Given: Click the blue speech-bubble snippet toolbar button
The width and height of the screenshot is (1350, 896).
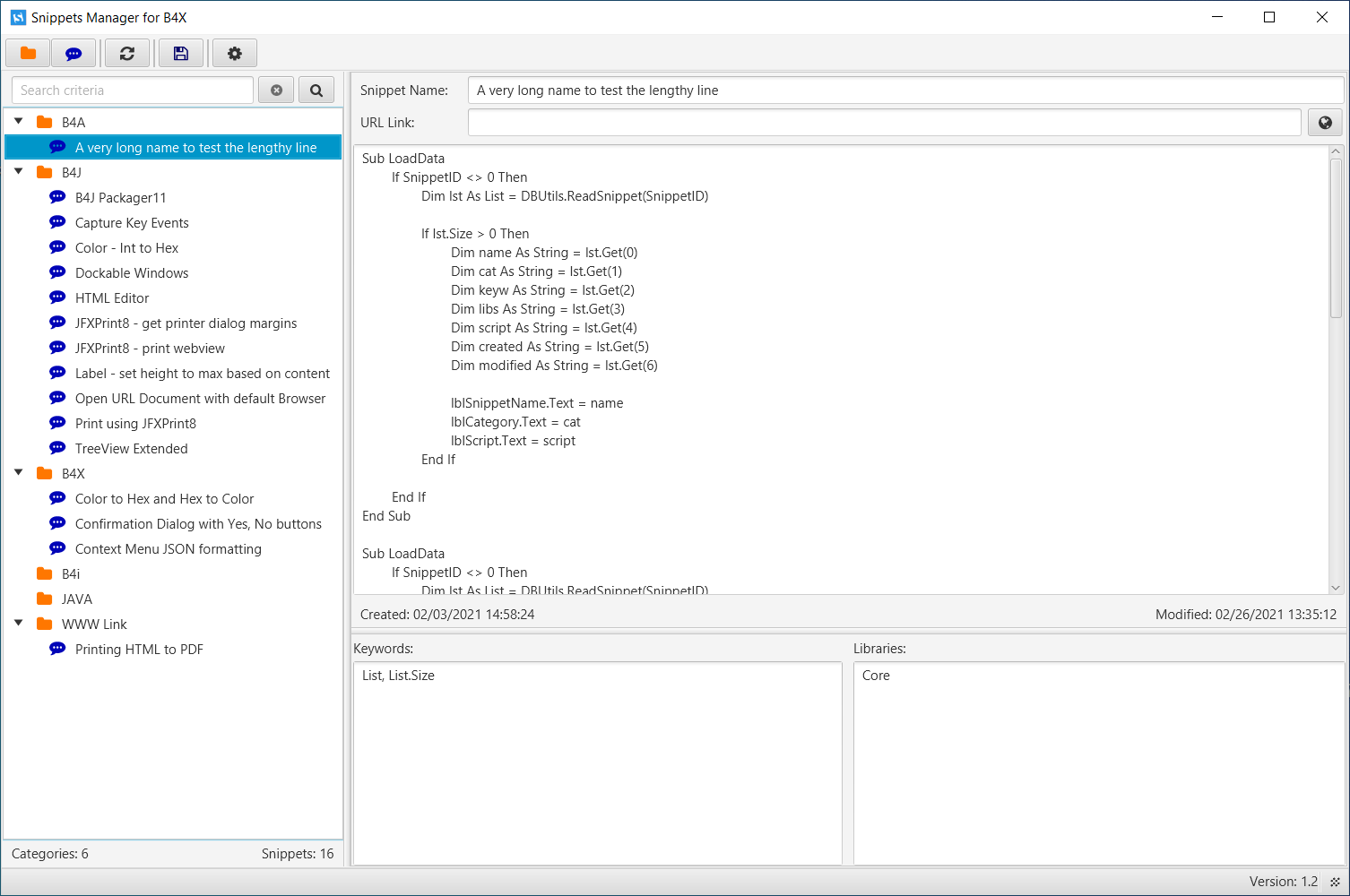Looking at the screenshot, I should click(x=74, y=54).
